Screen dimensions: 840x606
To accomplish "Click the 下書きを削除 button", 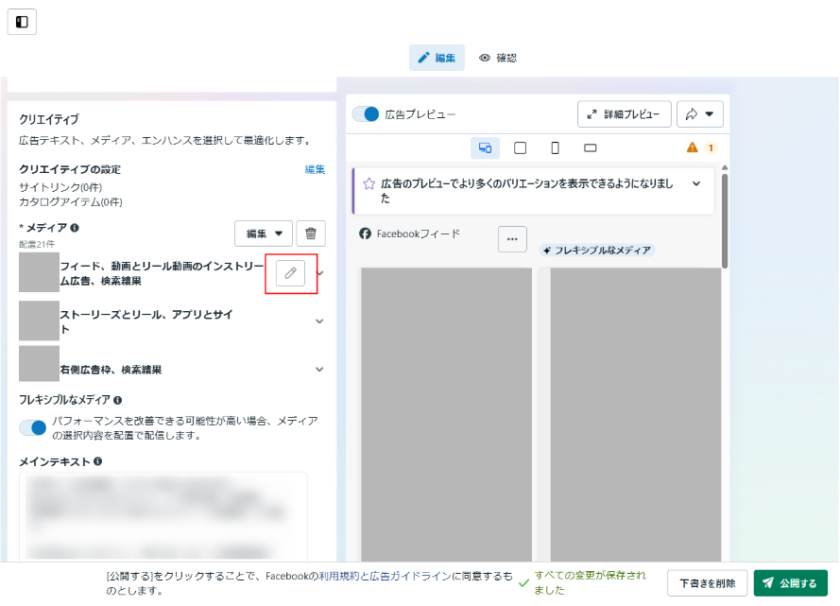I will click(707, 583).
